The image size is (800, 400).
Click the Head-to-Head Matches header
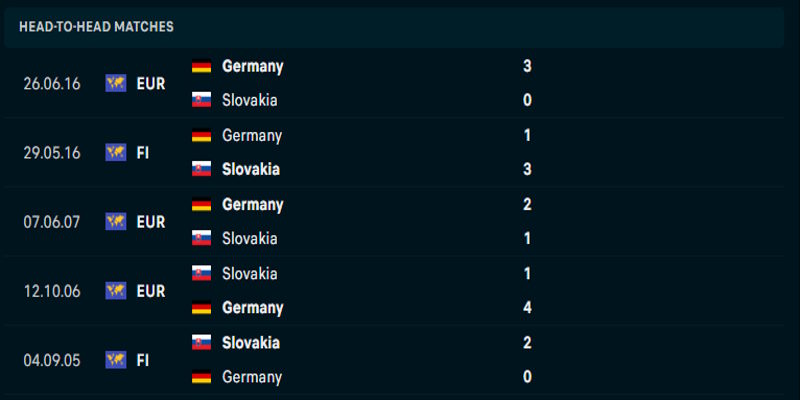96,27
